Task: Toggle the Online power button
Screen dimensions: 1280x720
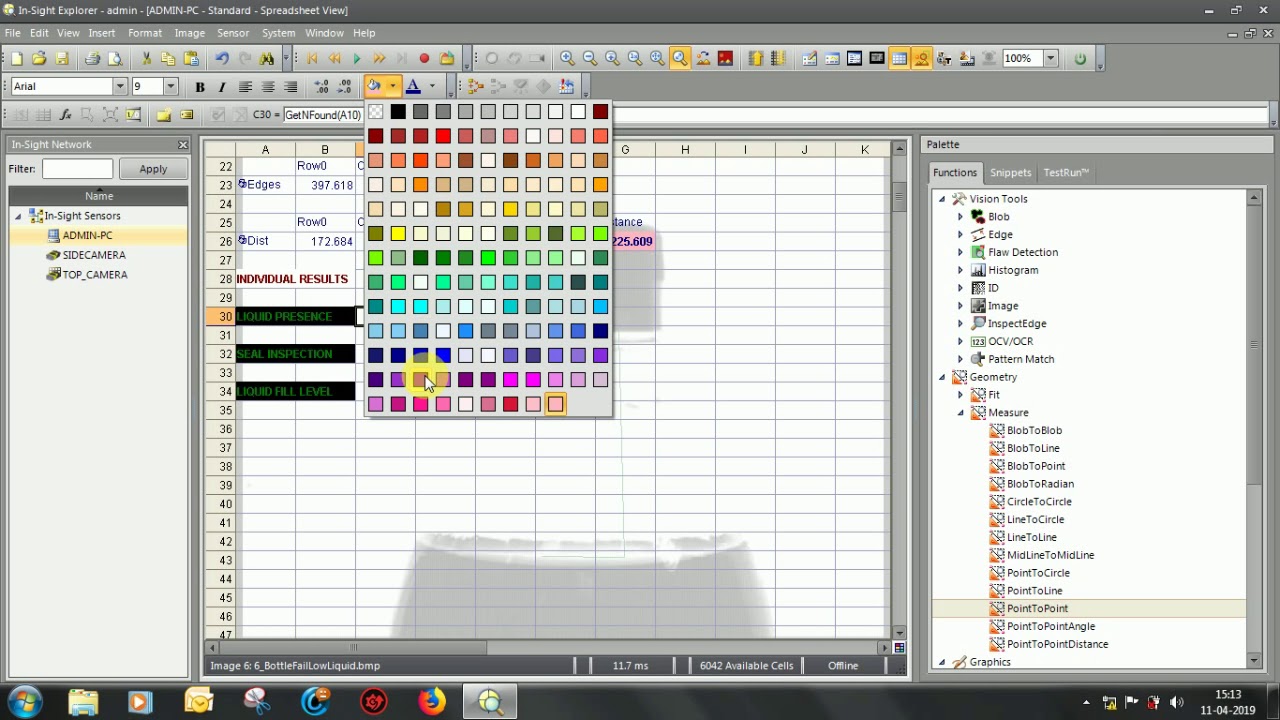Action: click(x=1080, y=59)
